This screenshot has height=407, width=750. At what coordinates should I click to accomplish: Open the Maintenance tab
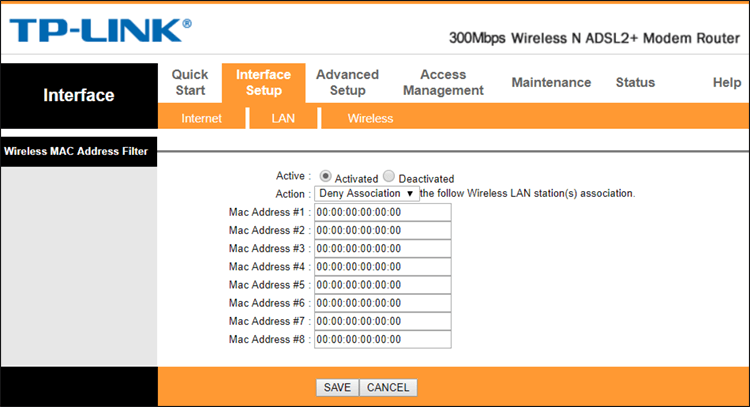[551, 82]
